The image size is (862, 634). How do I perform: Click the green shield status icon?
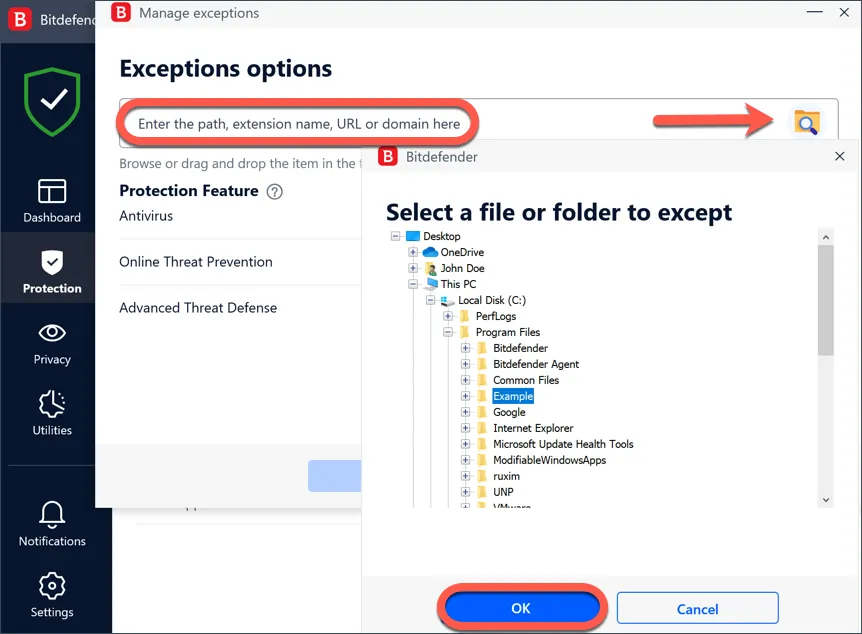pyautogui.click(x=52, y=100)
